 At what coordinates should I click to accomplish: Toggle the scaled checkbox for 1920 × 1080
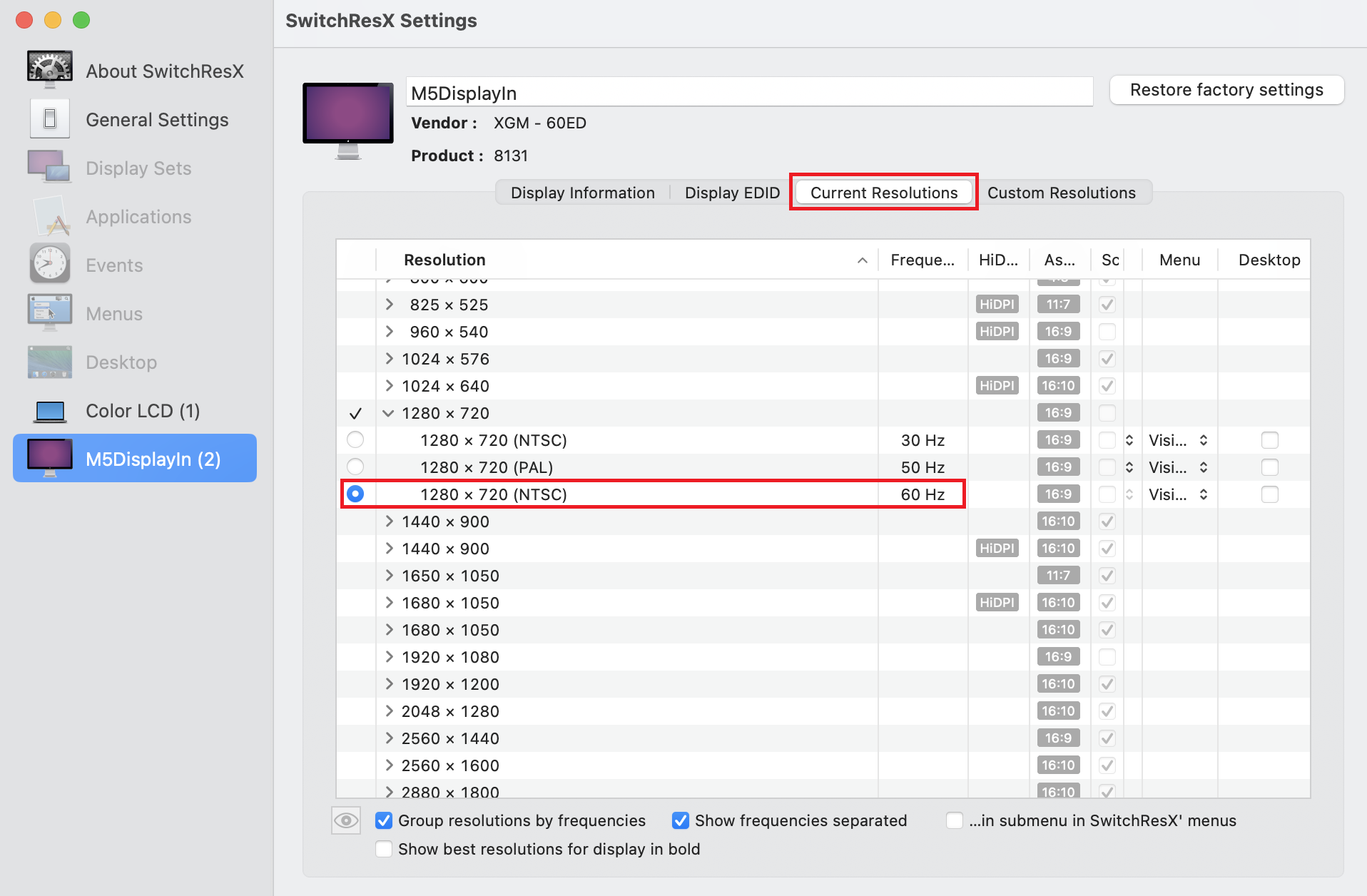[x=1107, y=657]
